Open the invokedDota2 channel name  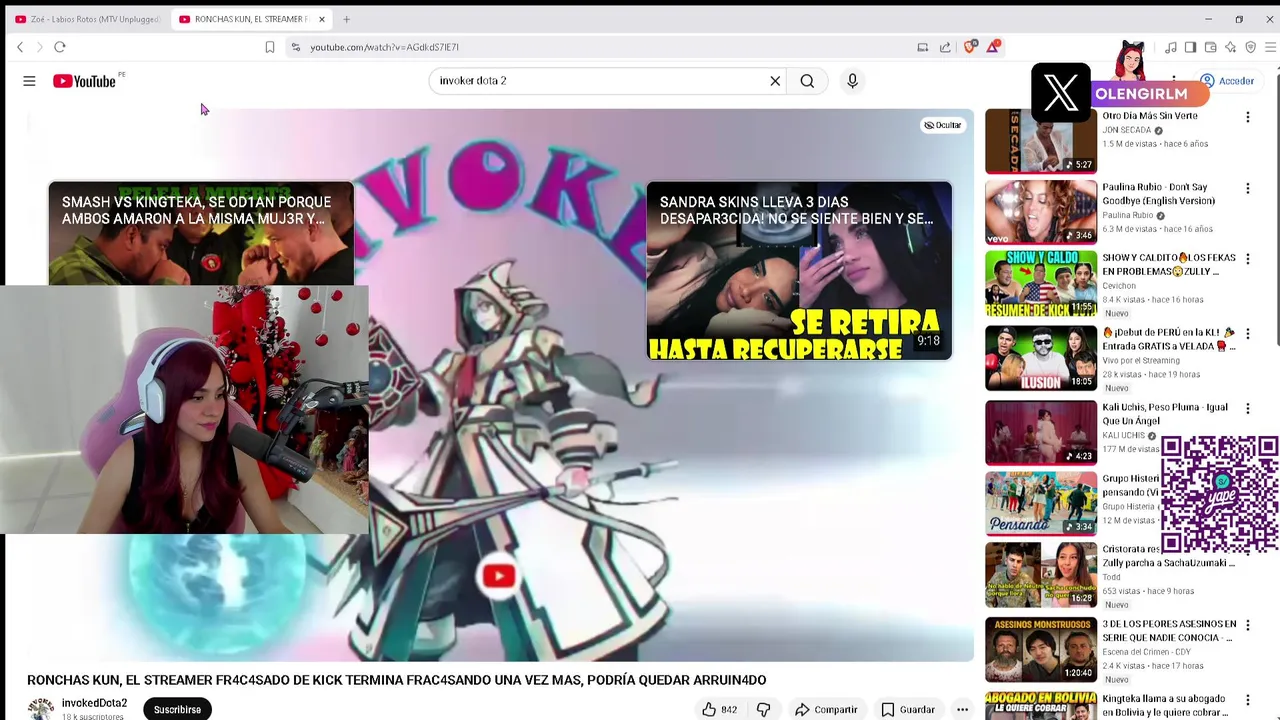94,703
